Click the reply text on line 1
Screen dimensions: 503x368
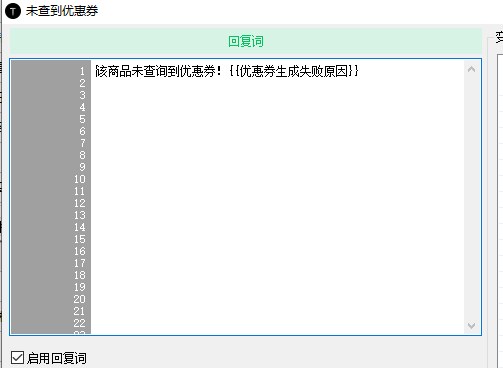227,71
